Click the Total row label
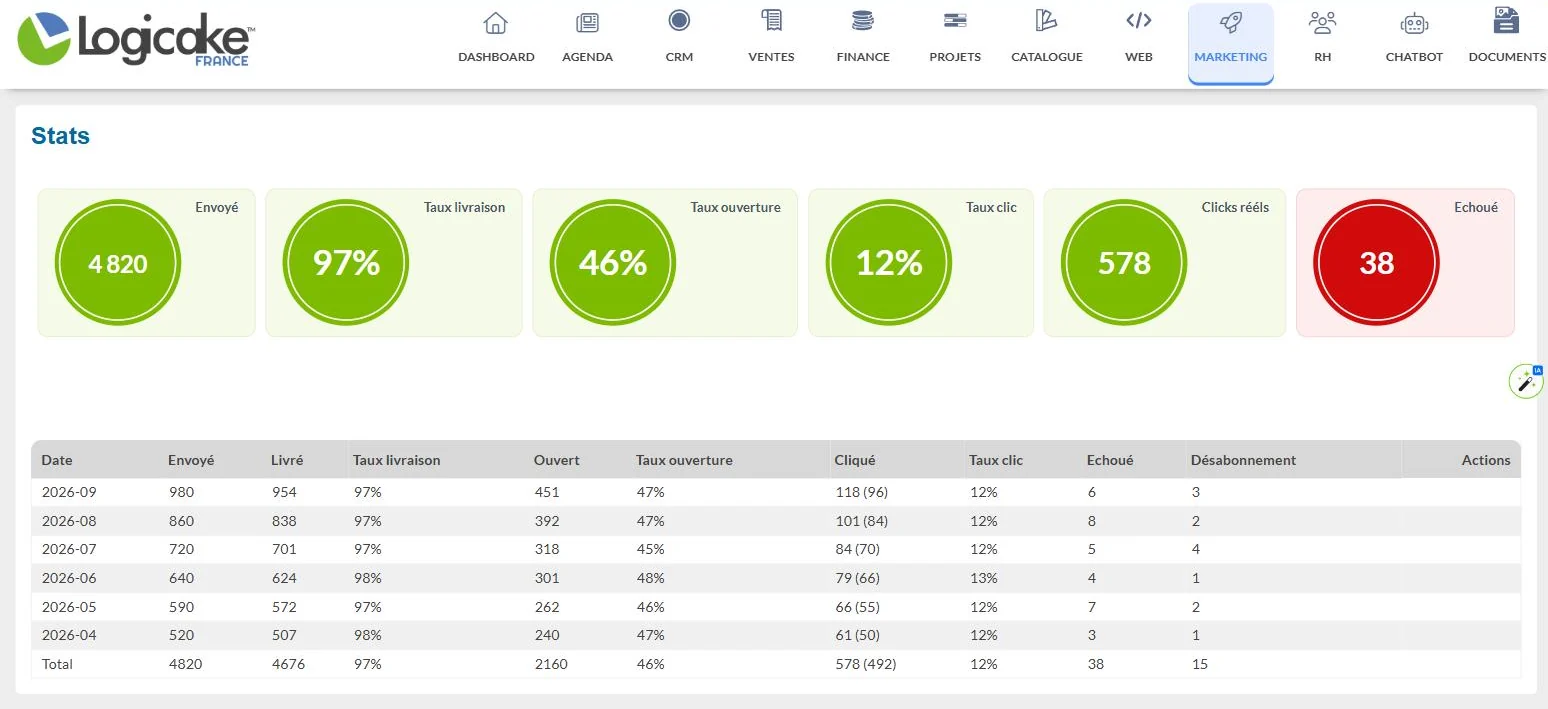The height and width of the screenshot is (709, 1548). click(x=57, y=664)
